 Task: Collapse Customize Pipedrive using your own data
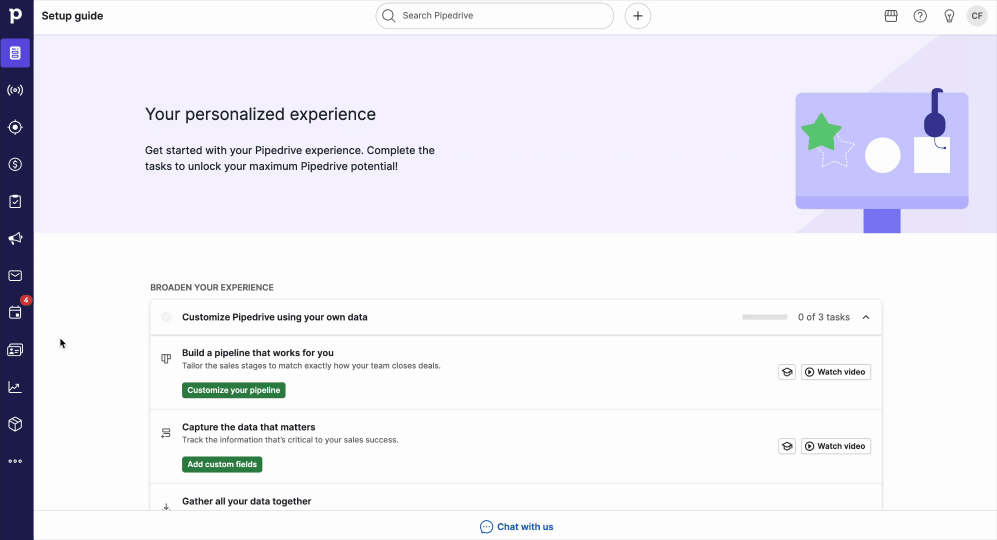coord(865,317)
